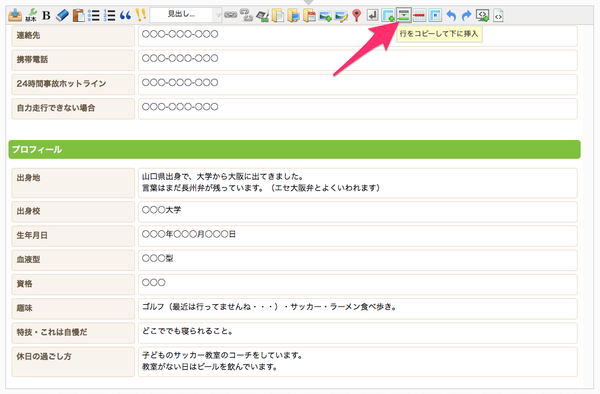Click the text どこででも寝られること。
This screenshot has width=600, height=394.
[x=188, y=331]
